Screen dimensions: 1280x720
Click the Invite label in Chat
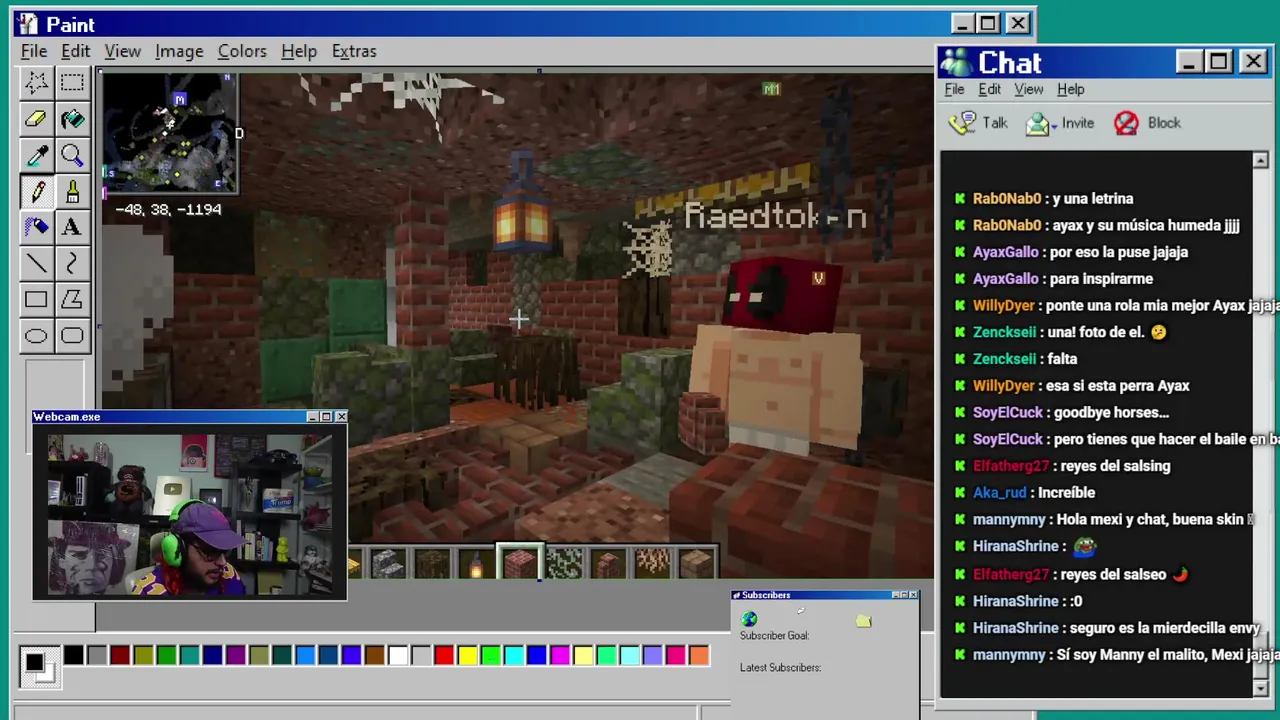pyautogui.click(x=1078, y=123)
